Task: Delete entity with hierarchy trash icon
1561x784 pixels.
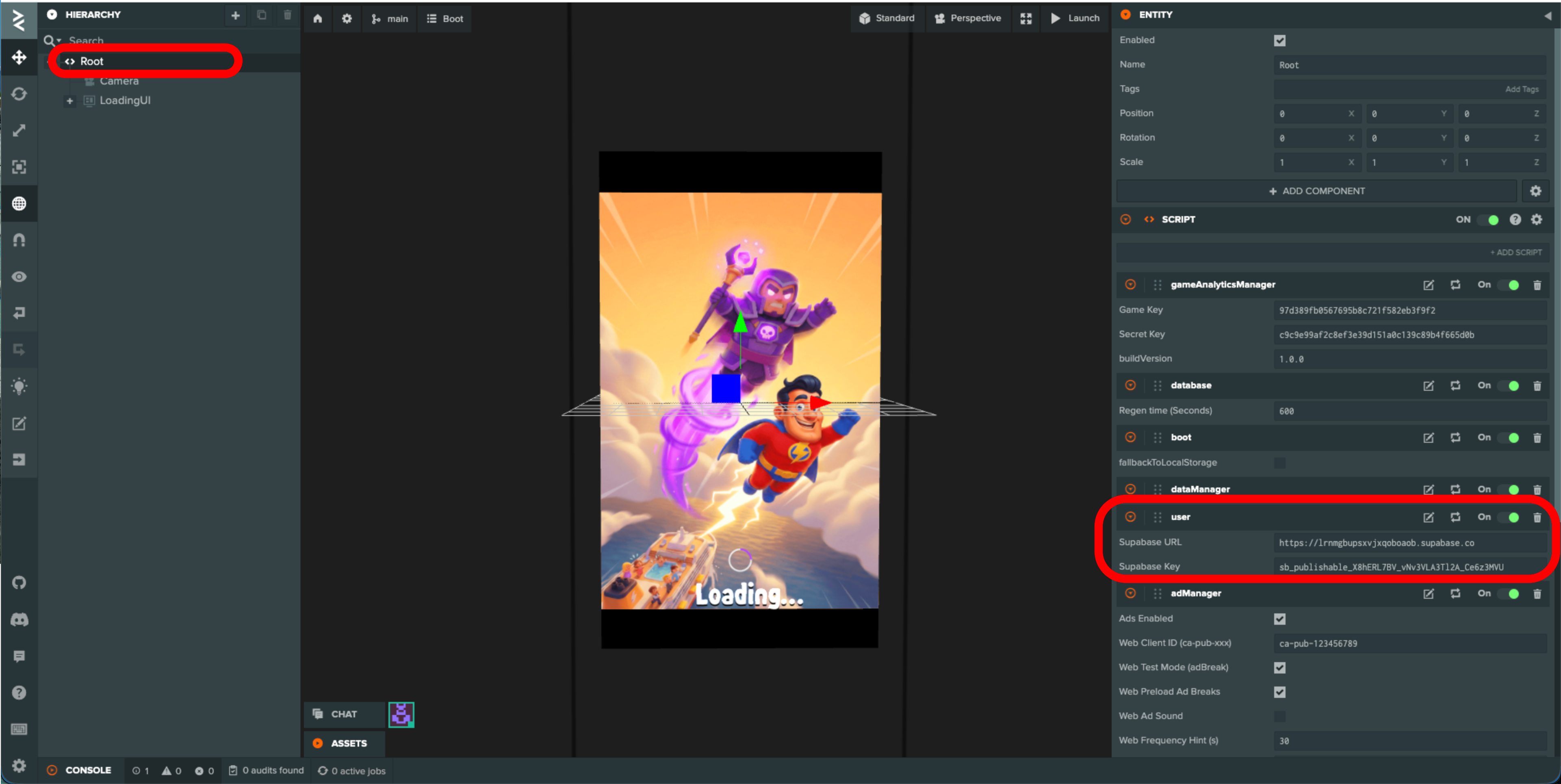Action: click(287, 15)
